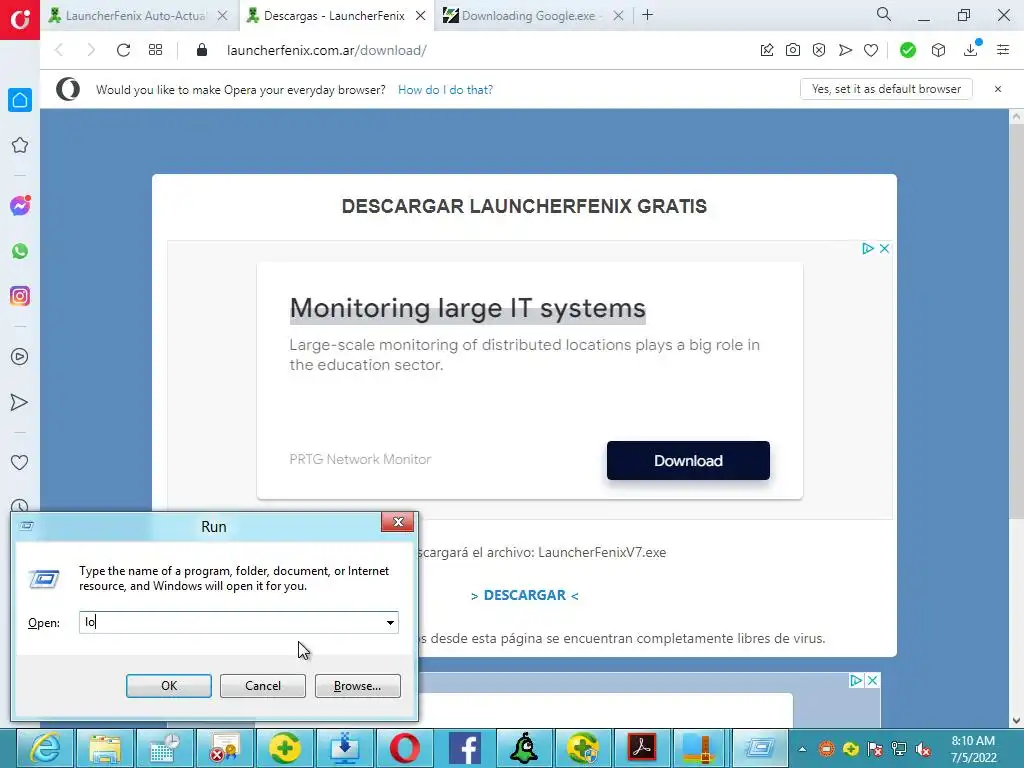Image resolution: width=1024 pixels, height=768 pixels.
Task: Launch Instagram from the Opera sidebar
Action: (x=20, y=296)
